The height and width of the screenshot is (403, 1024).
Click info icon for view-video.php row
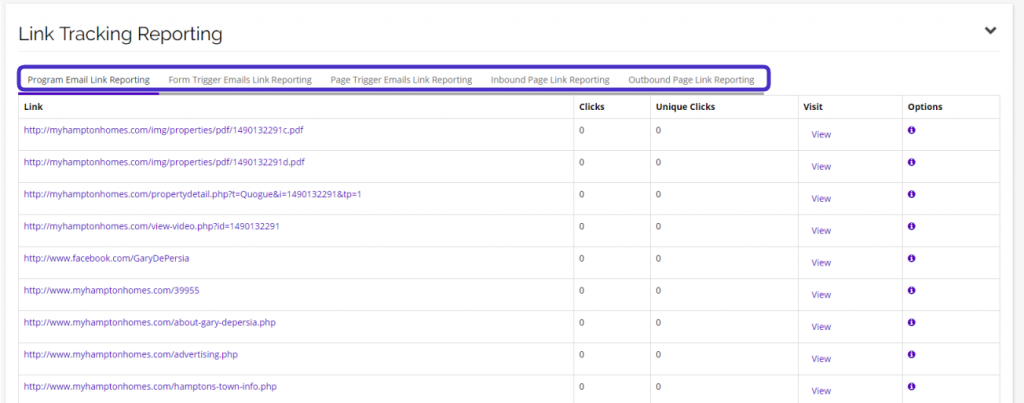[x=912, y=226]
